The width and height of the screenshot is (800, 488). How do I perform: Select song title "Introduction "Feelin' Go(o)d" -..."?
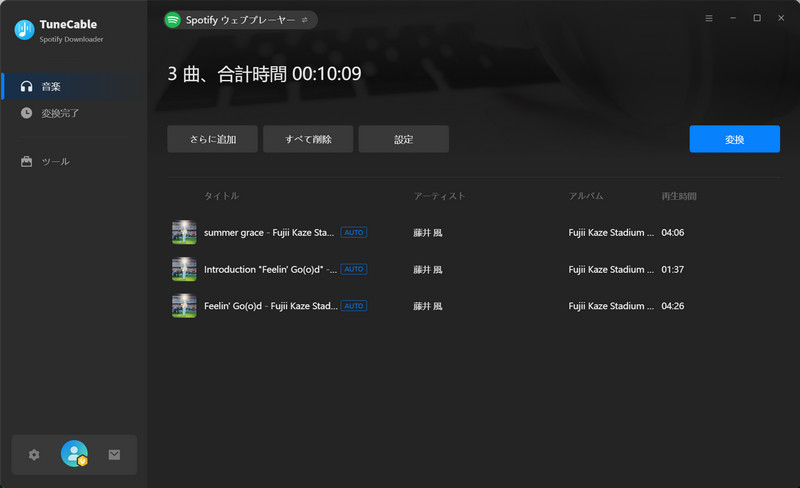coord(270,270)
